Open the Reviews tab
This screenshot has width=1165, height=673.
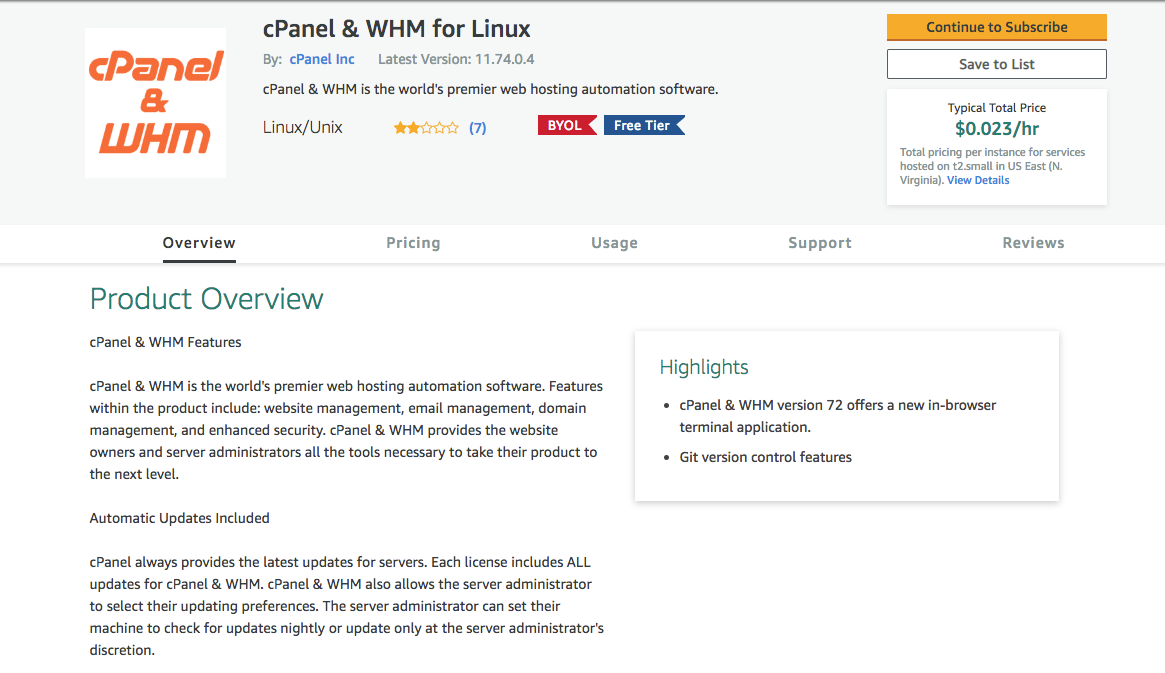(1033, 242)
